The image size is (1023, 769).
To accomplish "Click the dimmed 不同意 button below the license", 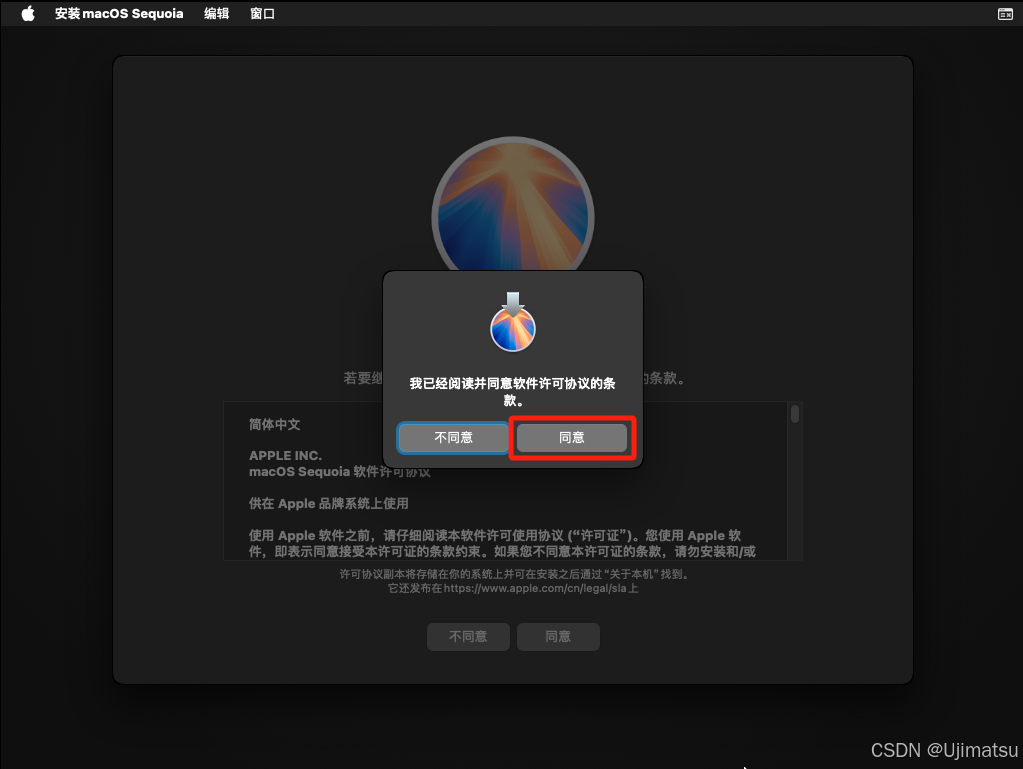I will point(468,637).
